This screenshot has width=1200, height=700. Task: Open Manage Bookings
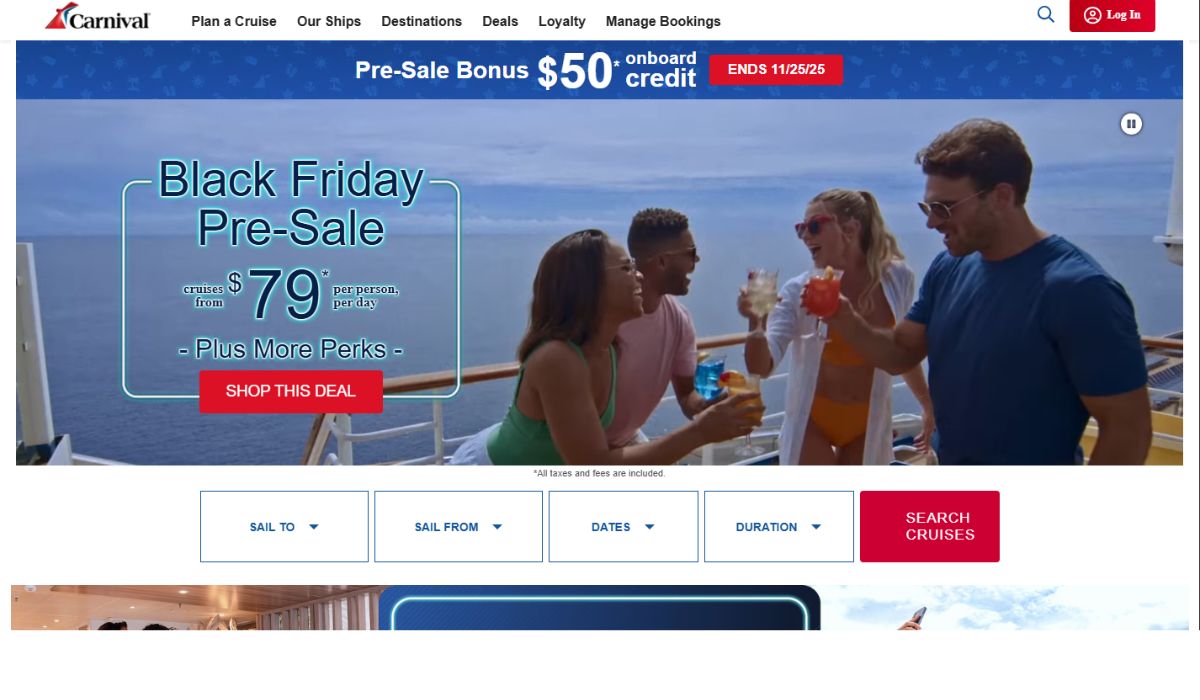pyautogui.click(x=663, y=21)
